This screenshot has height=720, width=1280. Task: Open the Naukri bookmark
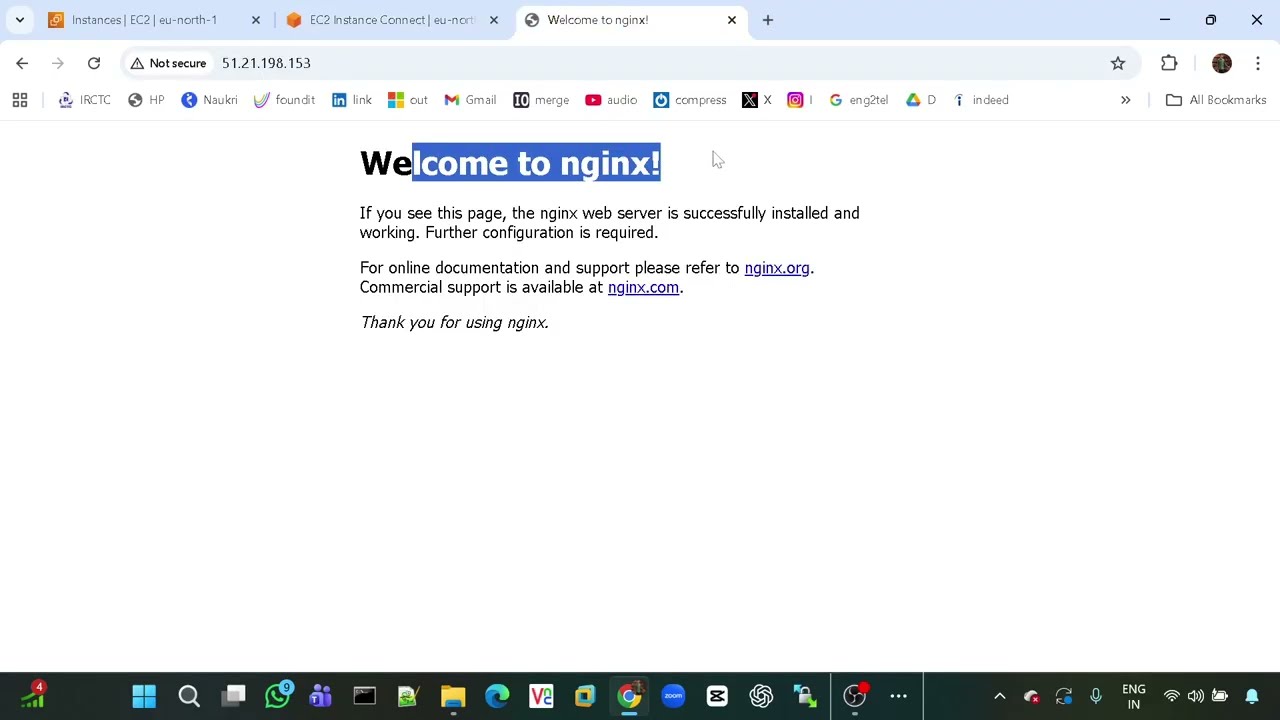click(209, 100)
